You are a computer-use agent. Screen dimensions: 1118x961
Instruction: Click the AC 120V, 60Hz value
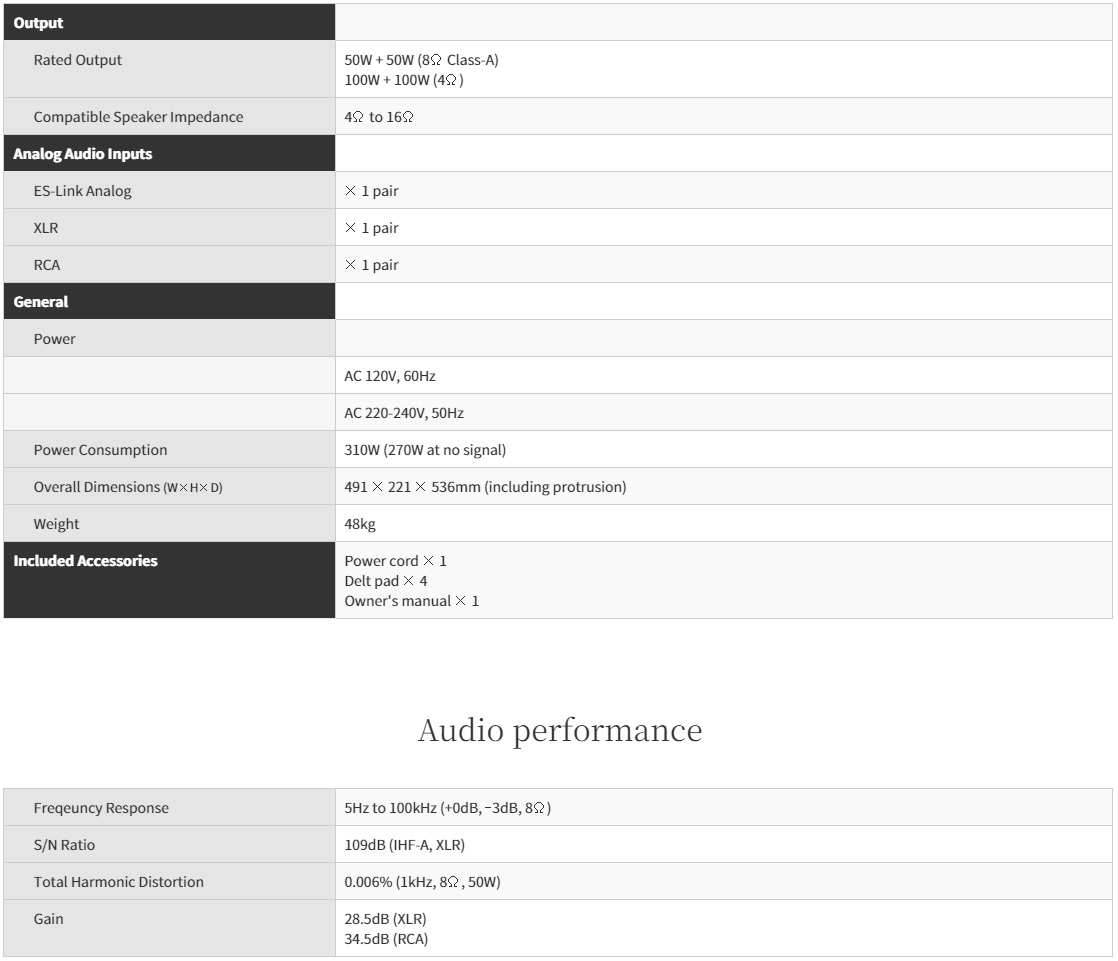(x=391, y=377)
